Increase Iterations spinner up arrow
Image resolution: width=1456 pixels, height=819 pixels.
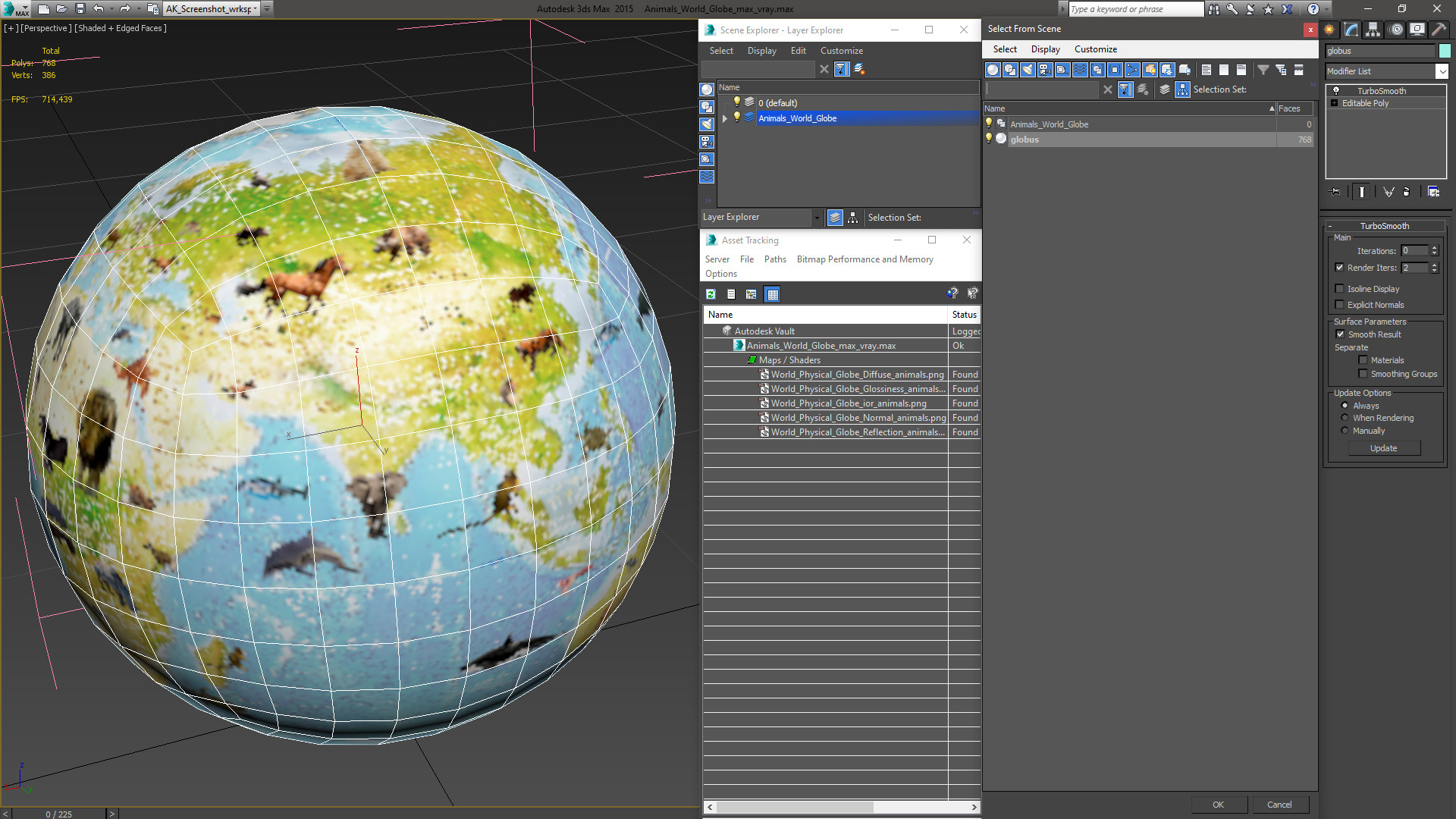coord(1434,248)
